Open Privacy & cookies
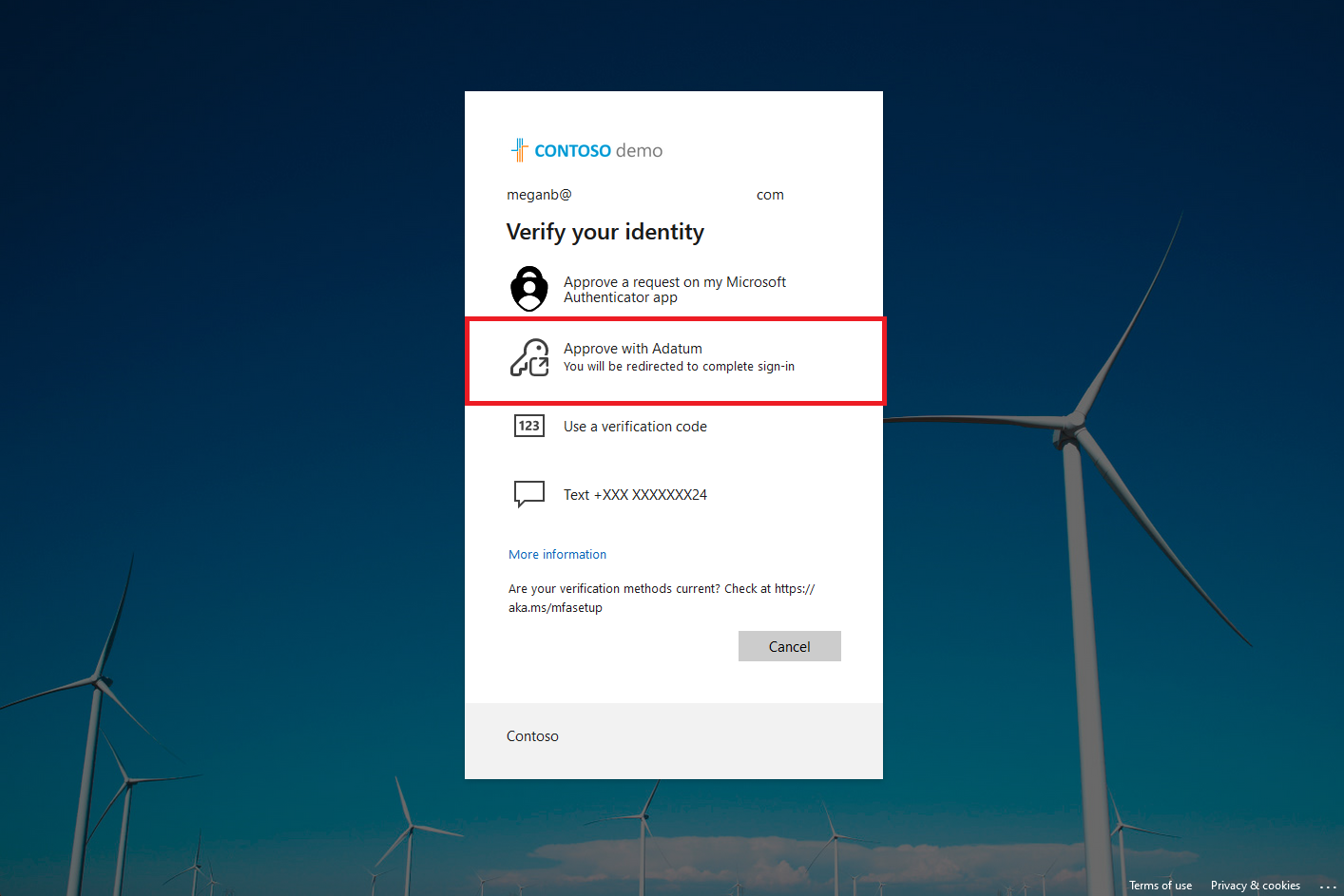The width and height of the screenshot is (1344, 896). pos(1255,885)
